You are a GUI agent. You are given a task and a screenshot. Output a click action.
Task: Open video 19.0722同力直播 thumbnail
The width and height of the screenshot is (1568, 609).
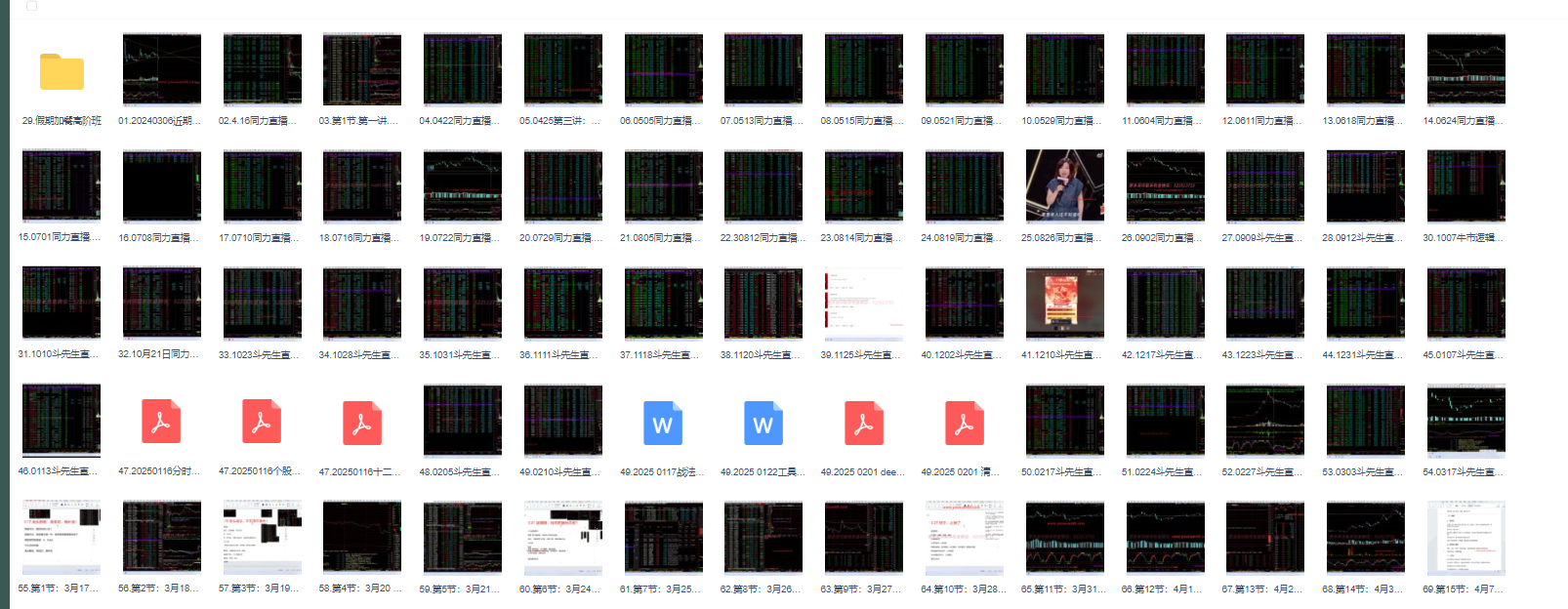pos(463,186)
